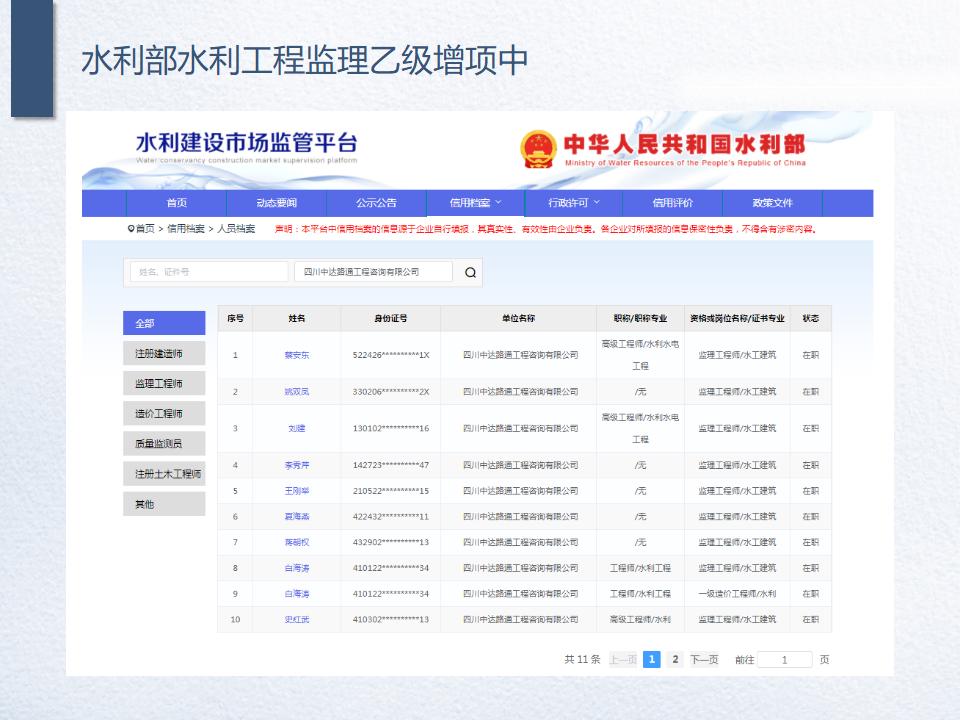960x720 pixels.
Task: Open the 公示公告 navigation tab
Action: click(x=377, y=203)
